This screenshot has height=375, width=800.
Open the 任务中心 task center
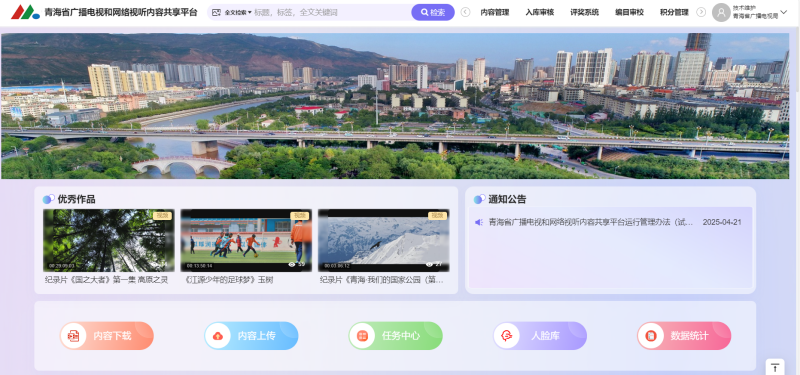click(x=395, y=336)
